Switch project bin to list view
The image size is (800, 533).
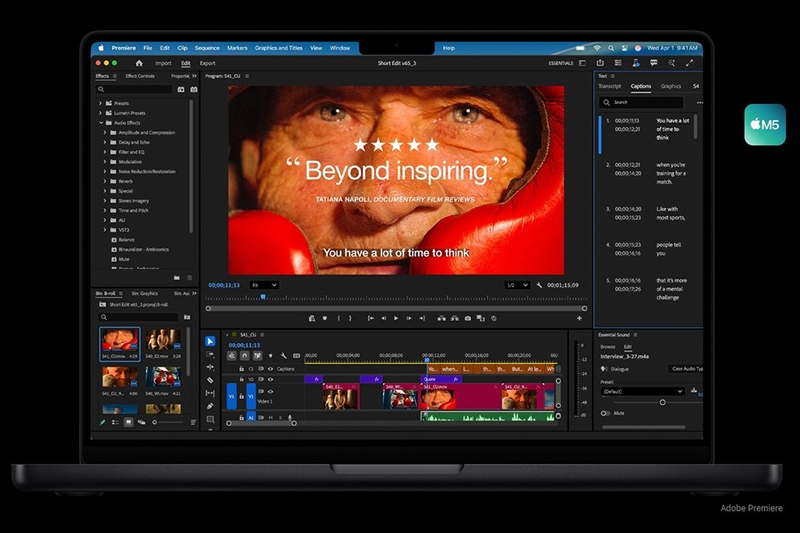point(115,422)
